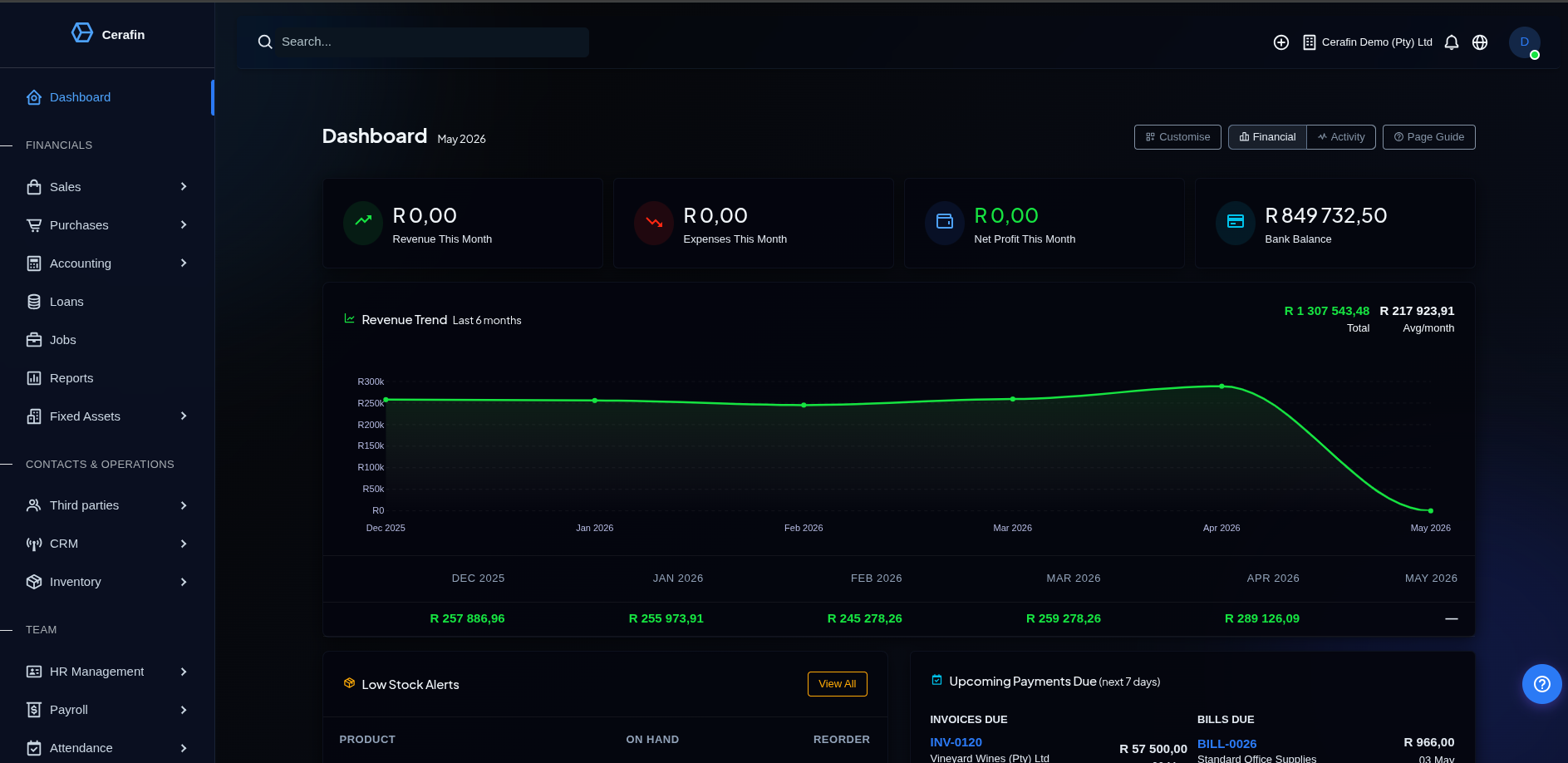Click the Reports chart icon
The image size is (1568, 763).
pos(34,378)
